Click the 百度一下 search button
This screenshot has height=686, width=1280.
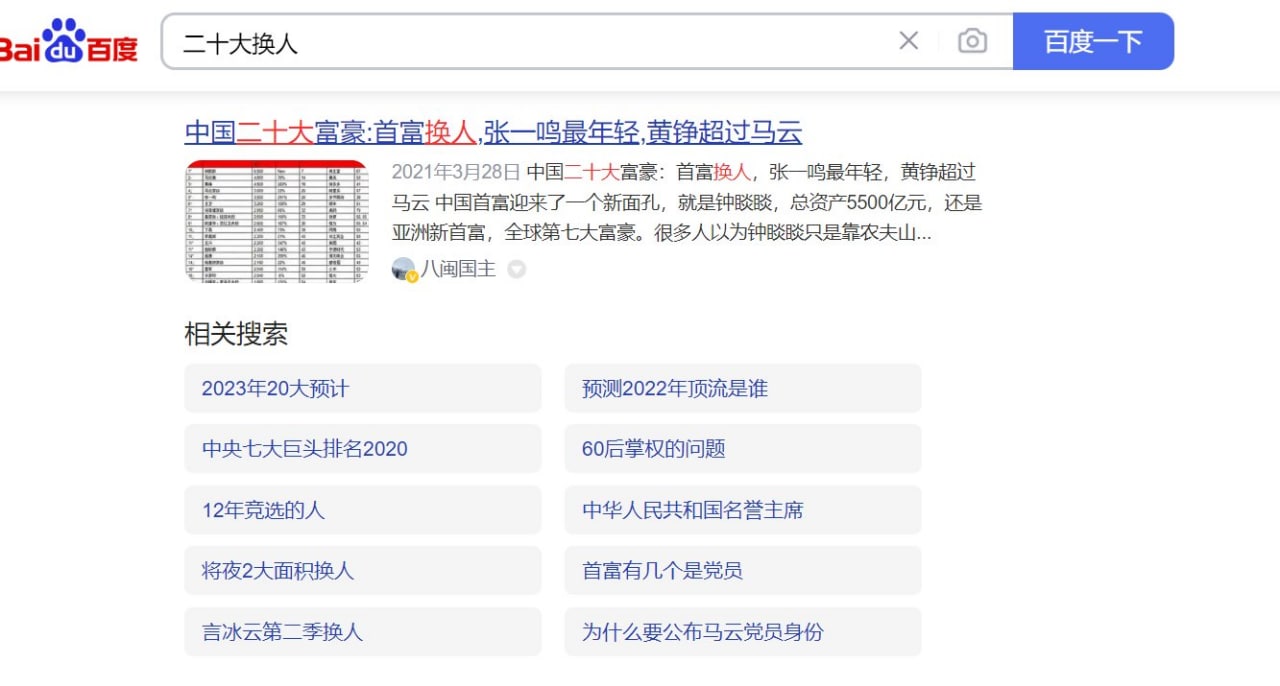pyautogui.click(x=1093, y=41)
